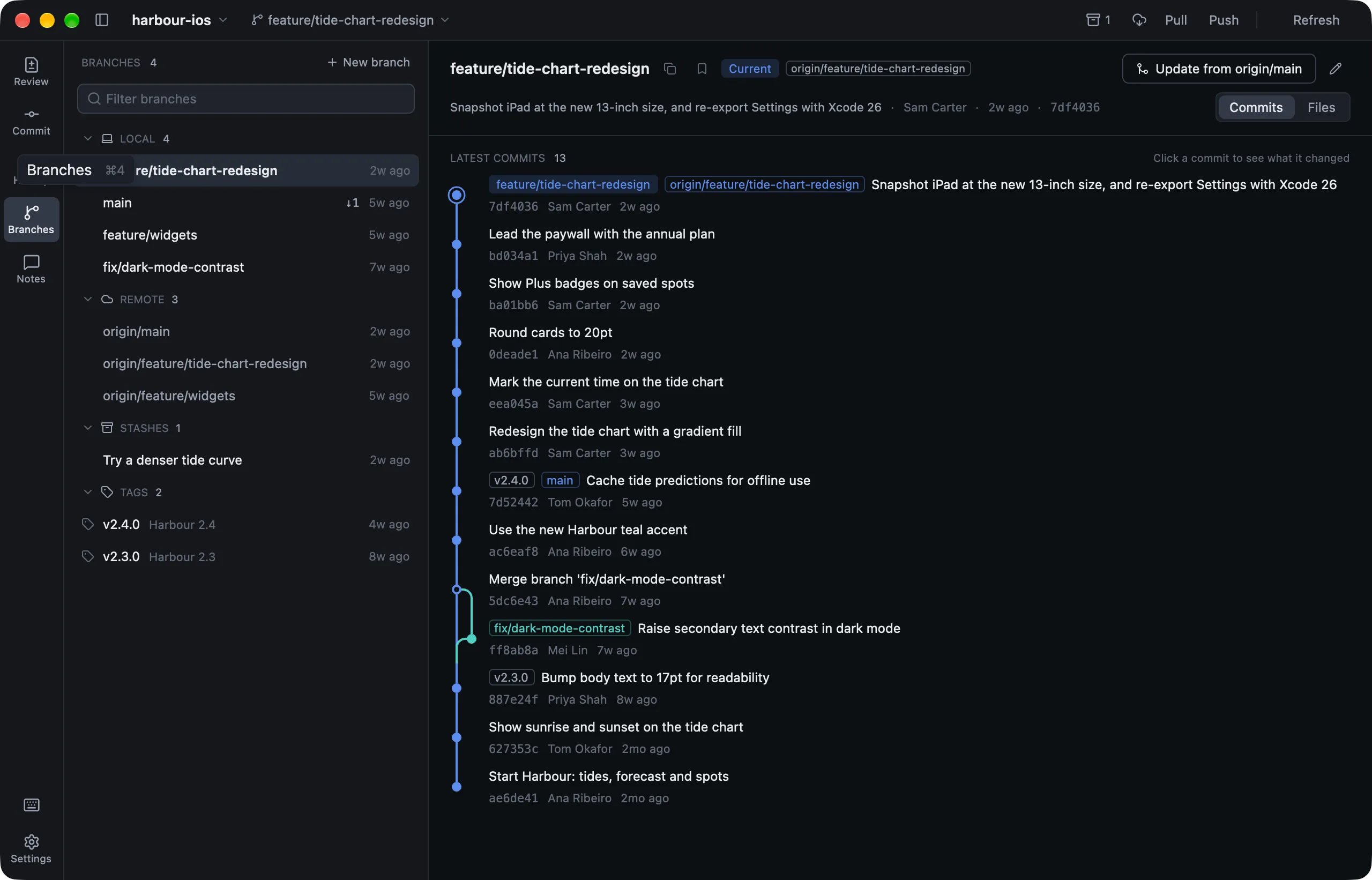
Task: Open the stash 'Try a denser tide curve'
Action: pyautogui.click(x=248, y=460)
